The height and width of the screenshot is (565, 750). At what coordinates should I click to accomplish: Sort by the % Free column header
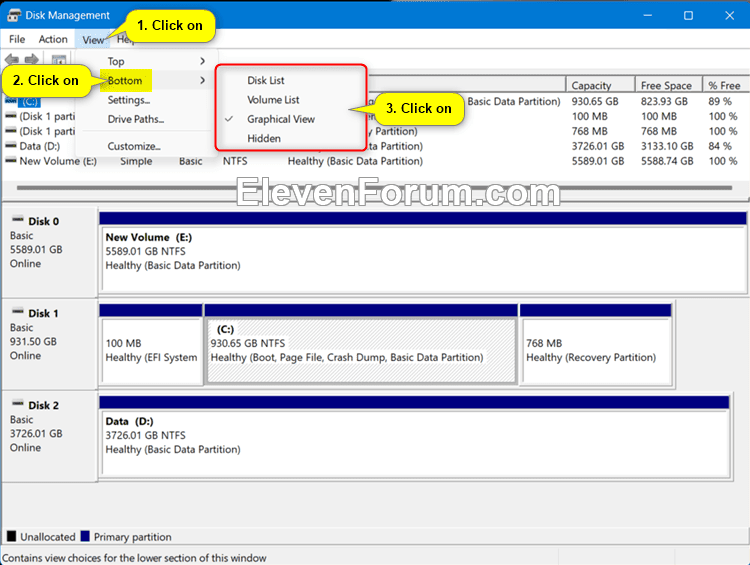pyautogui.click(x=725, y=85)
